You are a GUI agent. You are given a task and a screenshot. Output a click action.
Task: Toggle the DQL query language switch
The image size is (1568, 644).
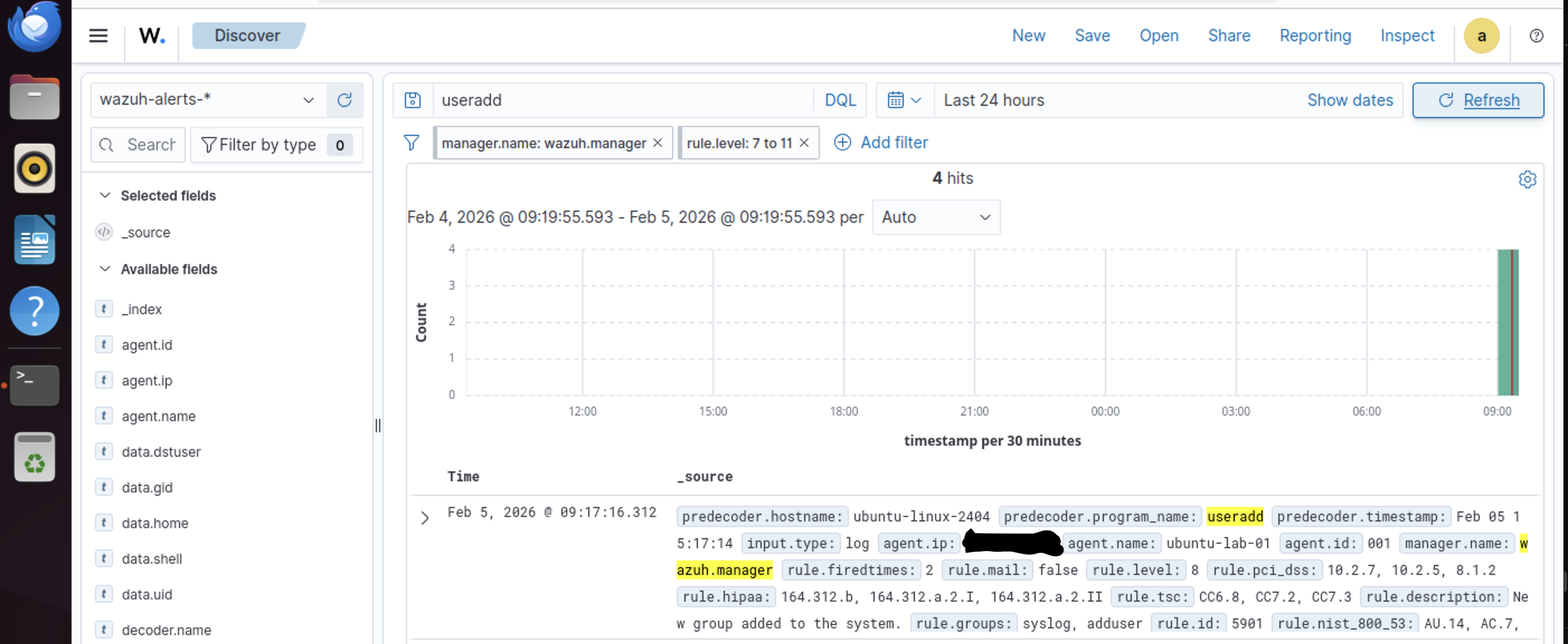[839, 100]
